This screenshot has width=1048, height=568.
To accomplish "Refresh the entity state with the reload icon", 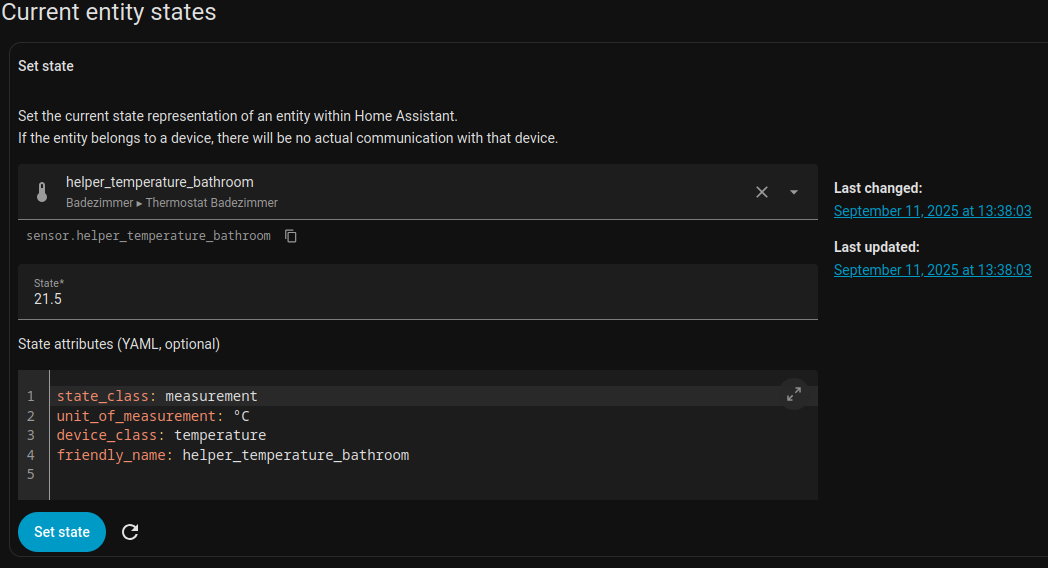I will pos(130,532).
